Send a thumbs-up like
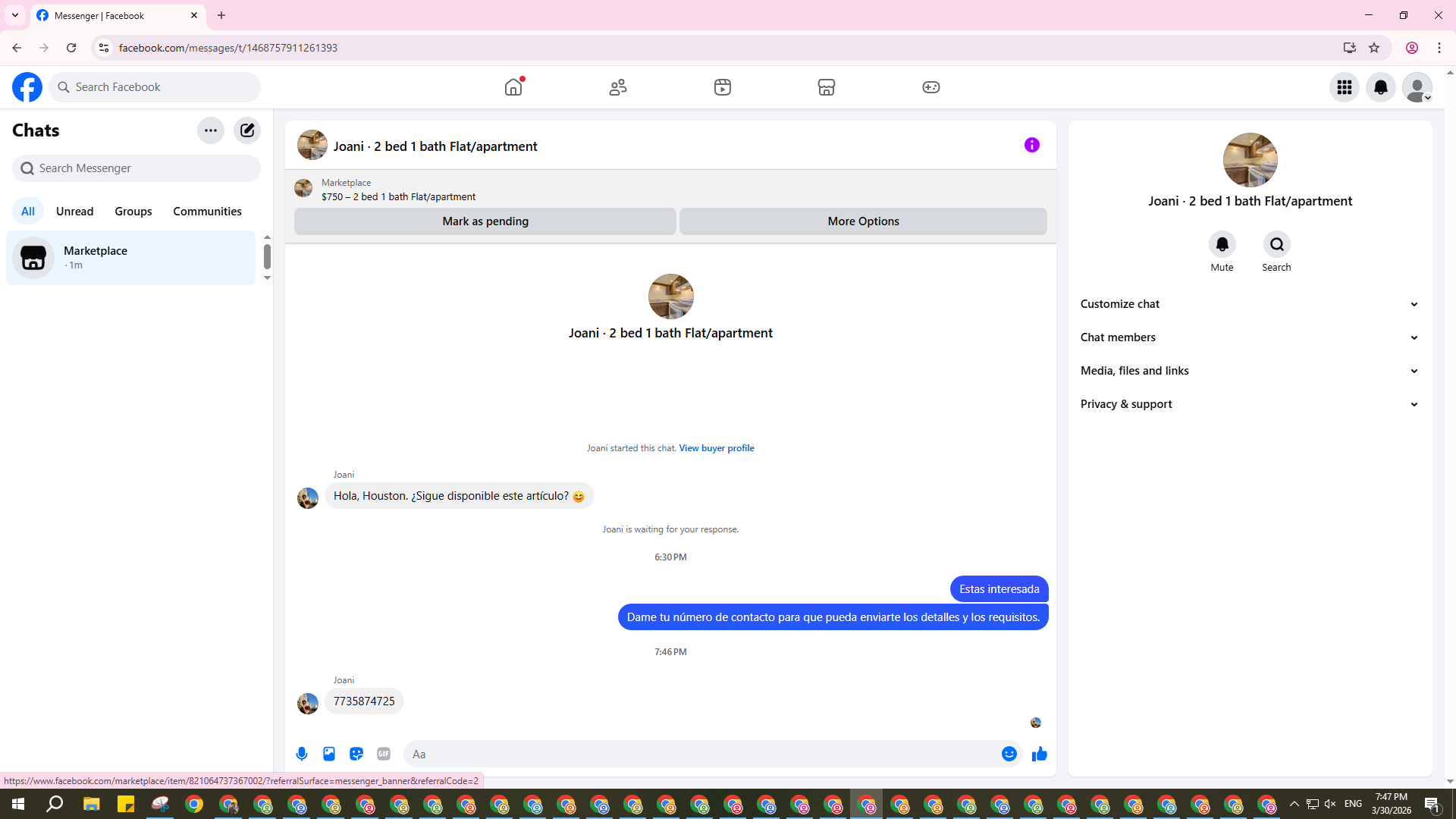 pyautogui.click(x=1039, y=754)
